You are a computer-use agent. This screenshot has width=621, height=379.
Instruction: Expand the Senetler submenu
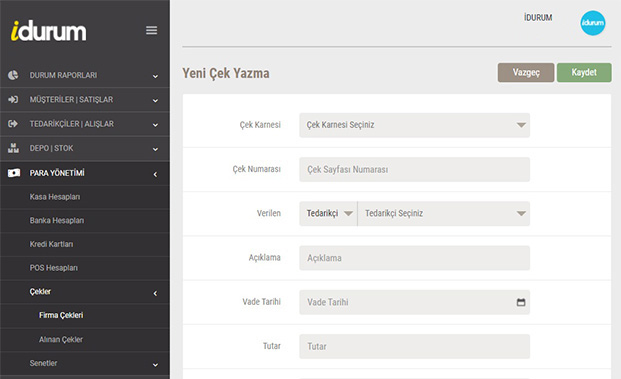pyautogui.click(x=85, y=364)
